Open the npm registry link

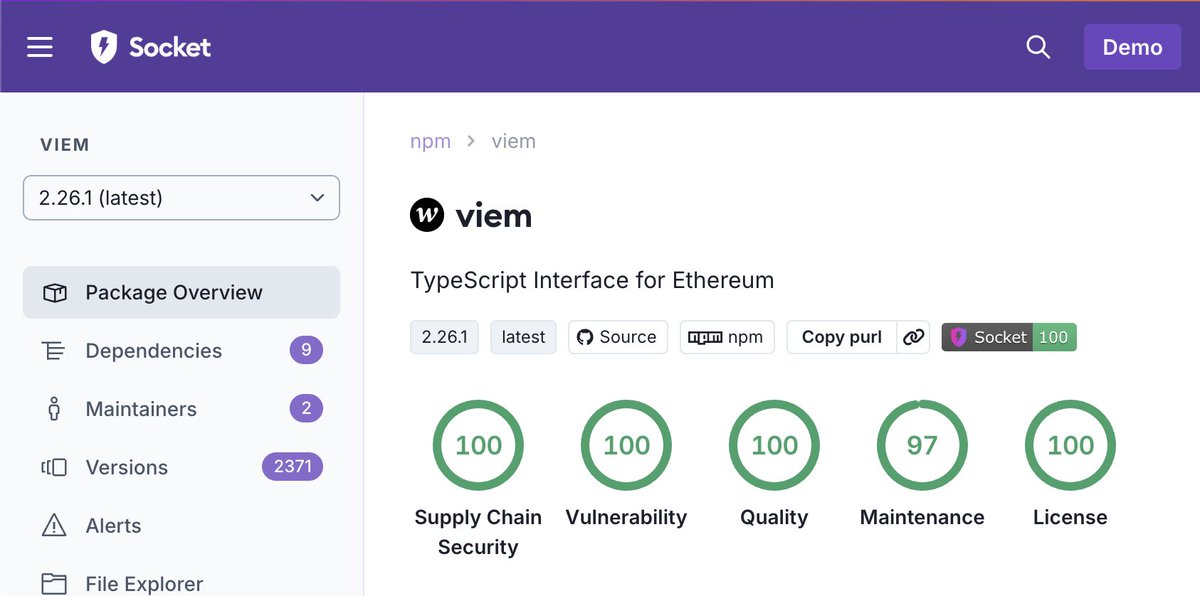tap(727, 337)
